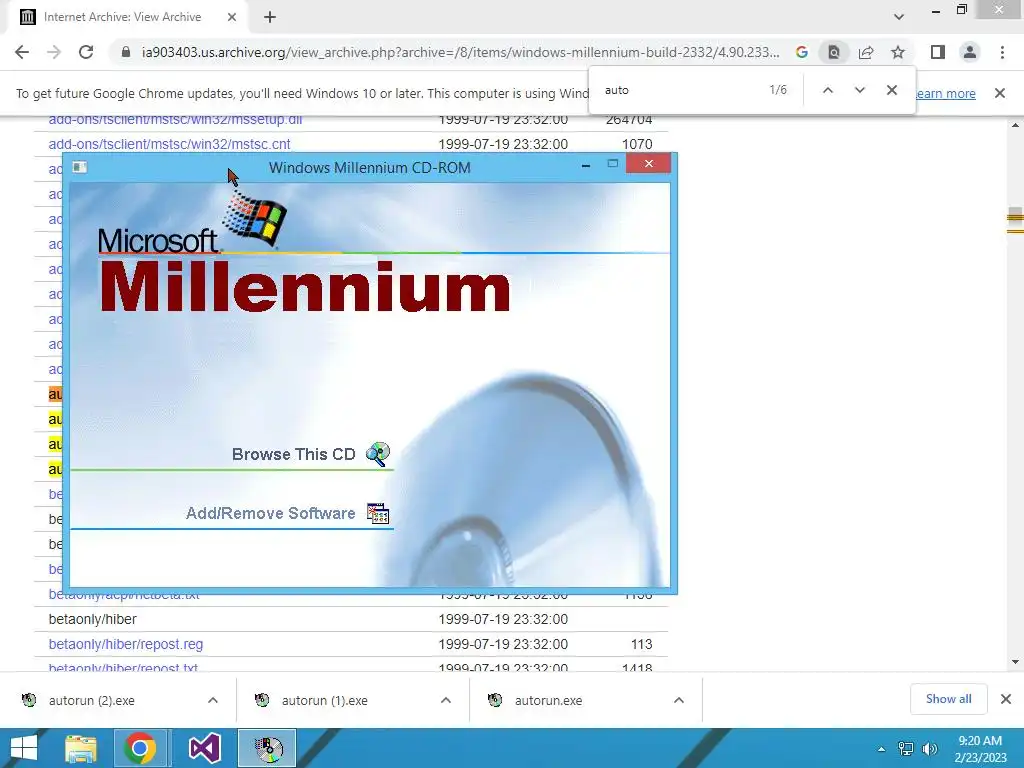Image resolution: width=1024 pixels, height=768 pixels.
Task: Click the browser forward arrow
Action: point(54,52)
